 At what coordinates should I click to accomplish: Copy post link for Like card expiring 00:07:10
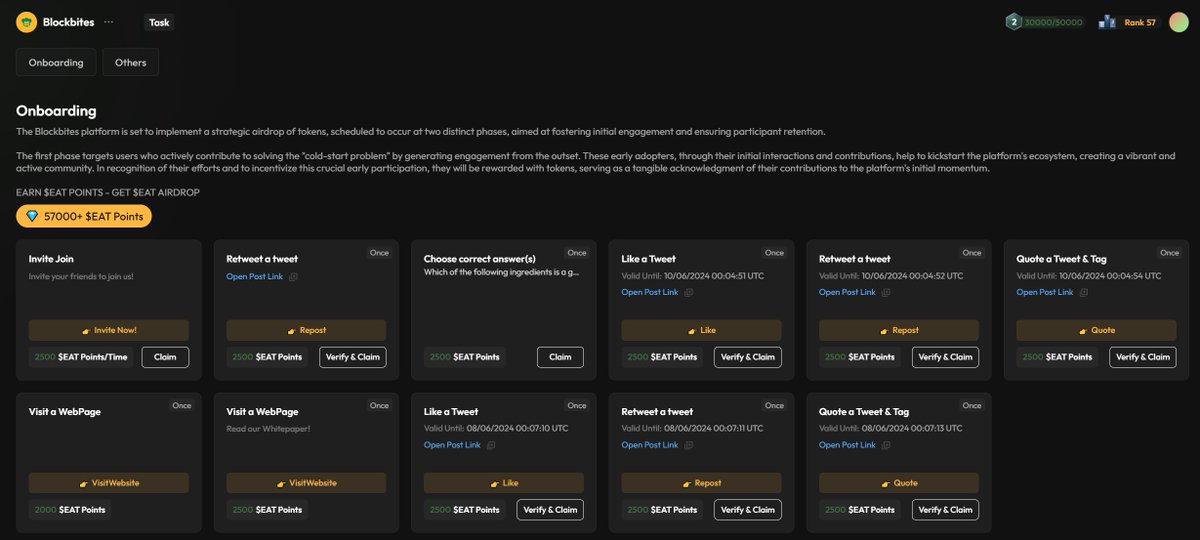coord(491,445)
